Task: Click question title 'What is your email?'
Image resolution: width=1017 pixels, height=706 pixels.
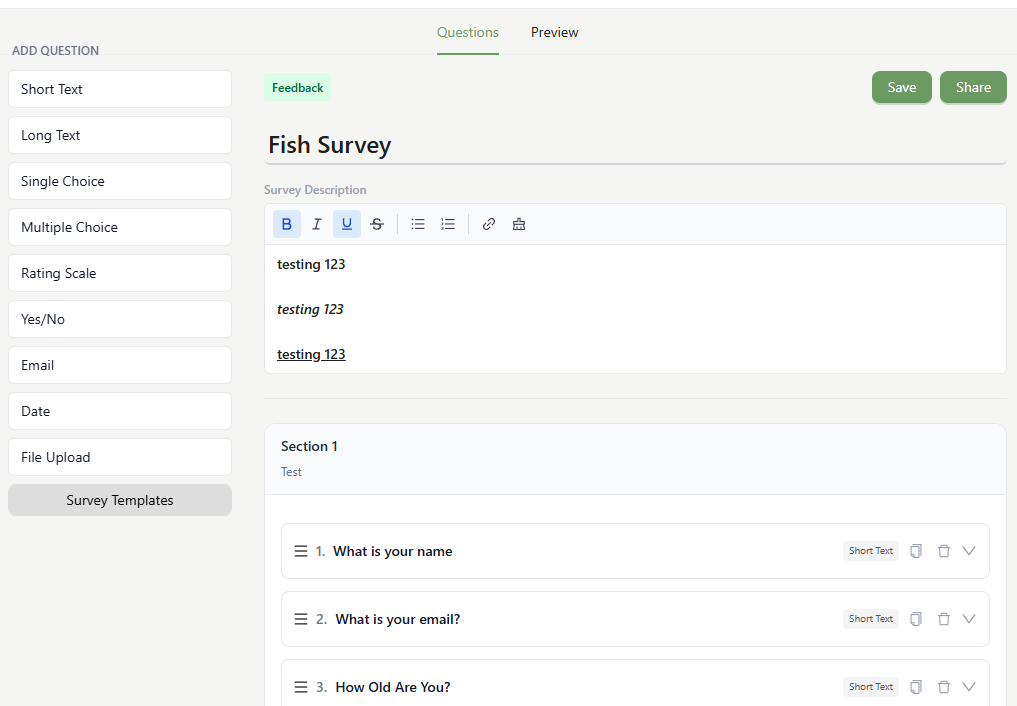Action: (398, 620)
